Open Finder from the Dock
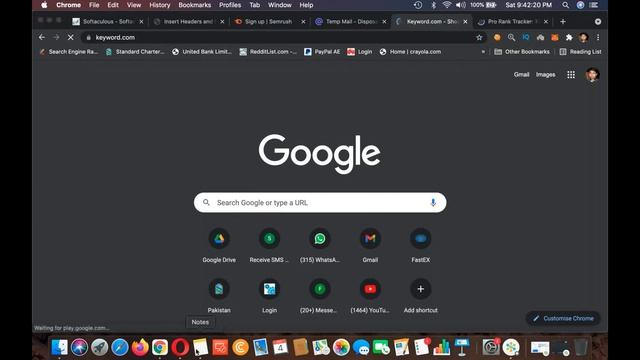The image size is (640, 360). pyautogui.click(x=60, y=347)
